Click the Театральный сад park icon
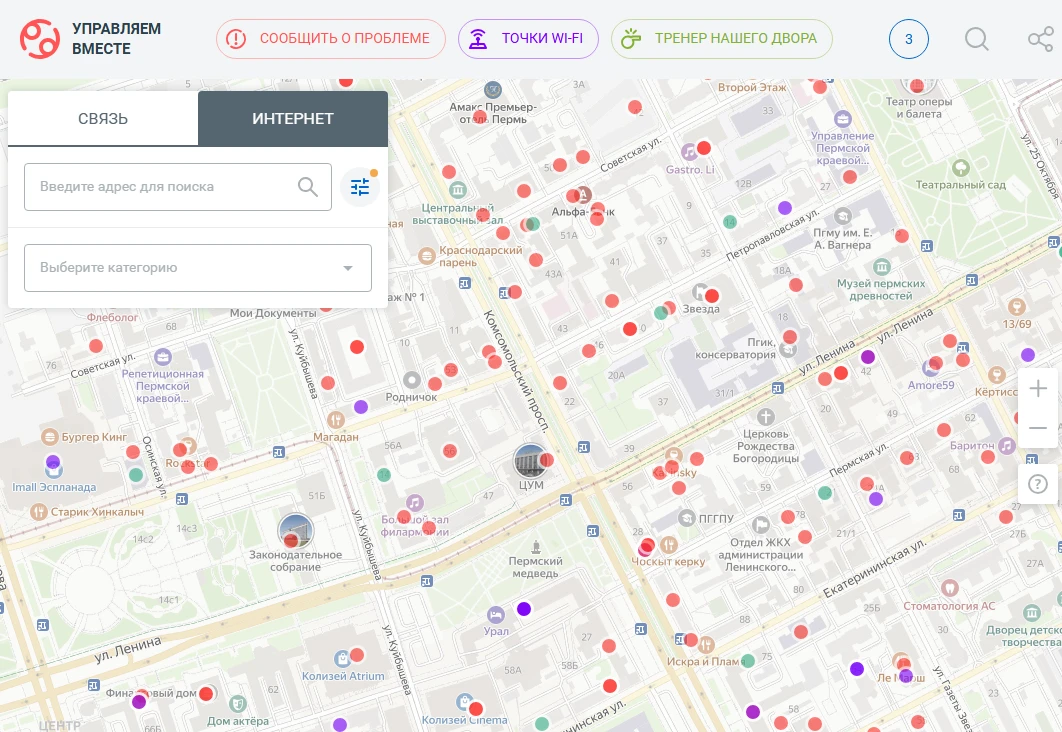This screenshot has width=1062, height=732. pos(960,167)
